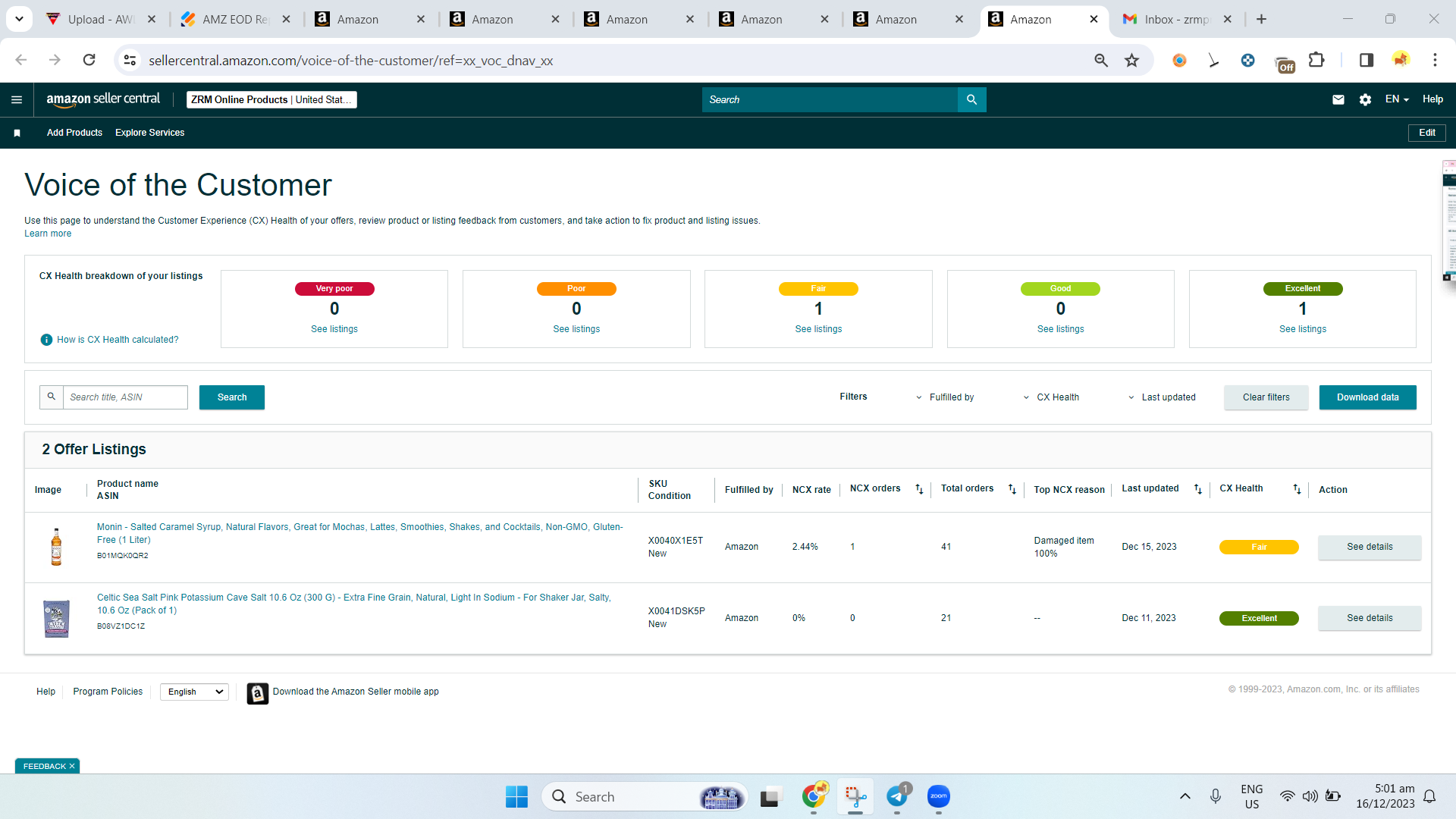Click the teal Search button
The height and width of the screenshot is (819, 1456).
(x=232, y=397)
